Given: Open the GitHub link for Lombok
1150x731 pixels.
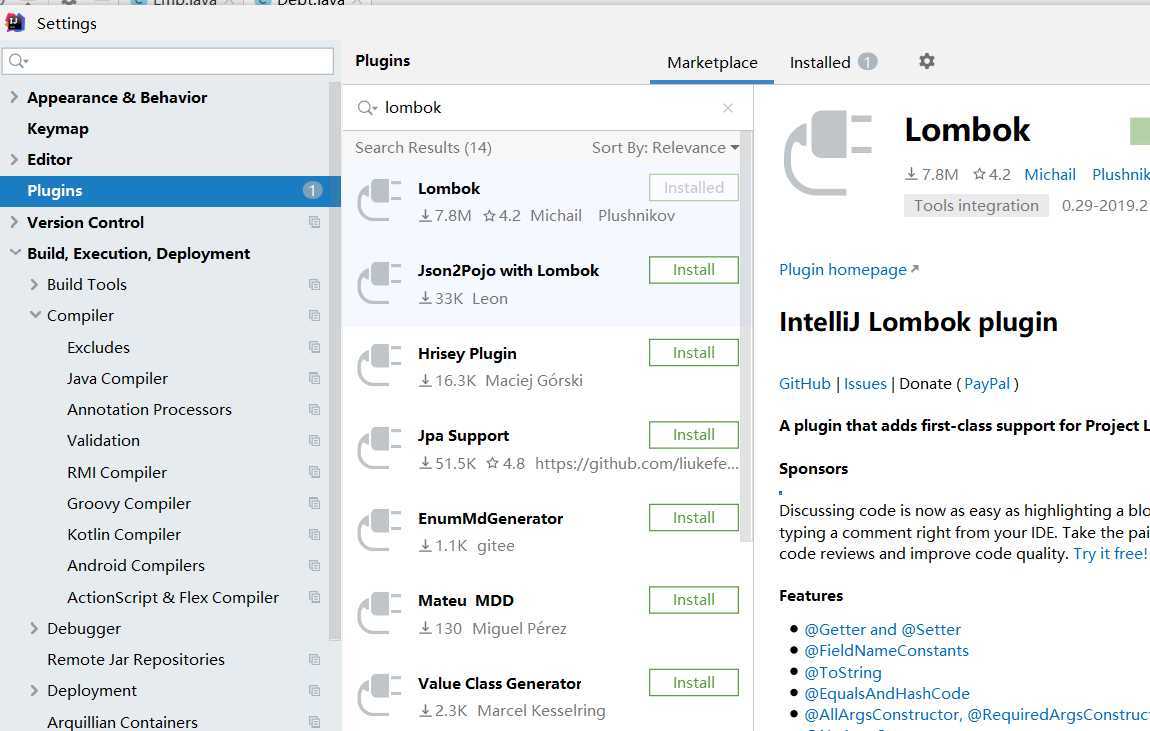Looking at the screenshot, I should 805,383.
